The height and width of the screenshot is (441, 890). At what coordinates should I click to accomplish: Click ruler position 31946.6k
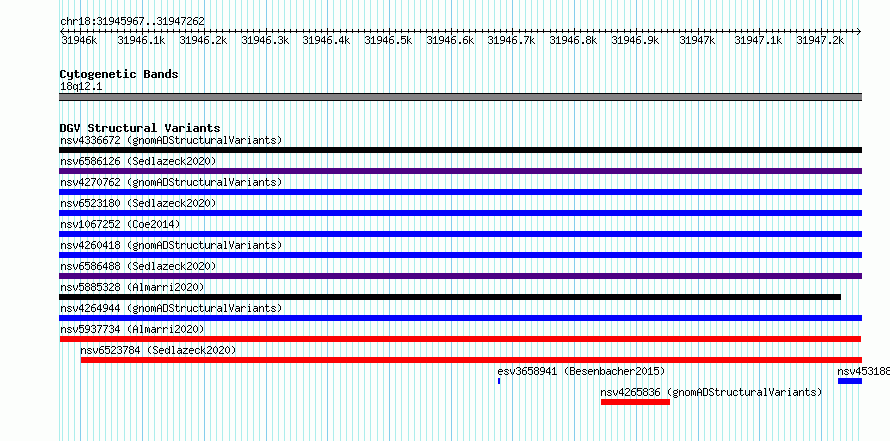click(450, 40)
